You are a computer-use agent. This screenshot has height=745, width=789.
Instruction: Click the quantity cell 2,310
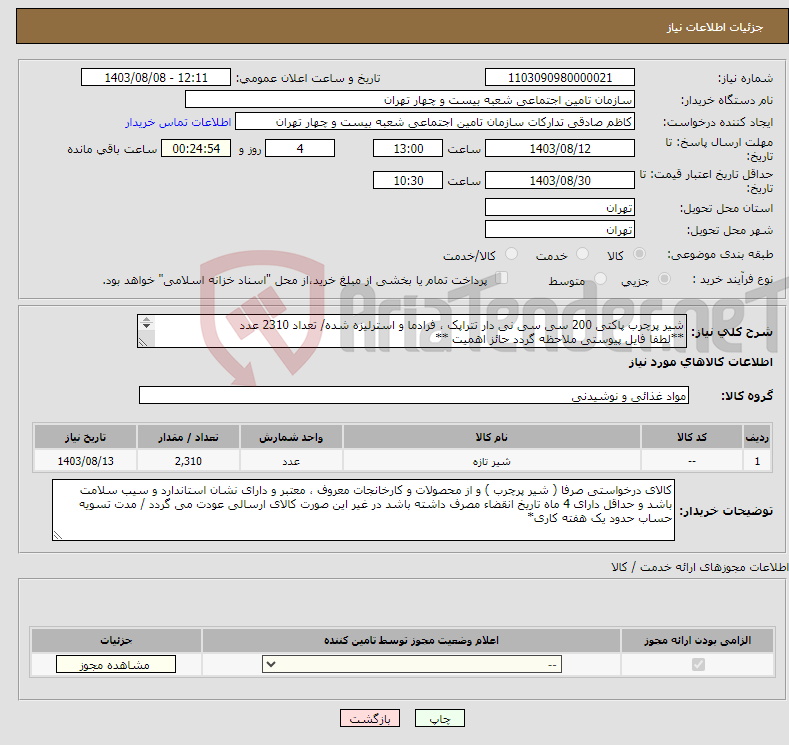click(x=188, y=461)
